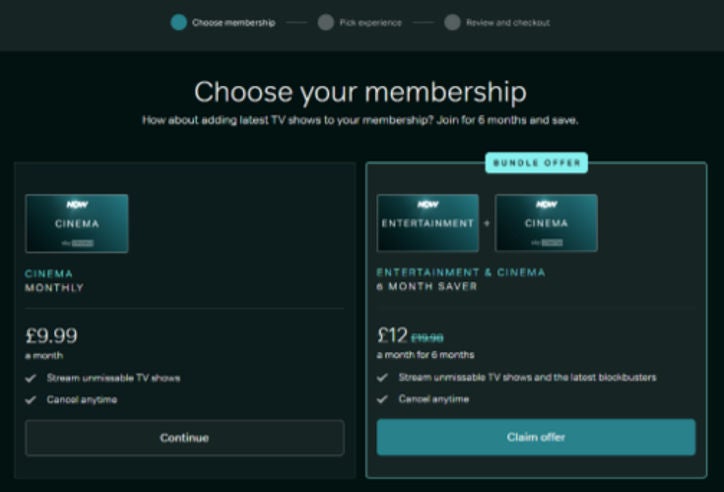The height and width of the screenshot is (492, 724).
Task: Select the Choose membership step label
Action: (x=234, y=23)
